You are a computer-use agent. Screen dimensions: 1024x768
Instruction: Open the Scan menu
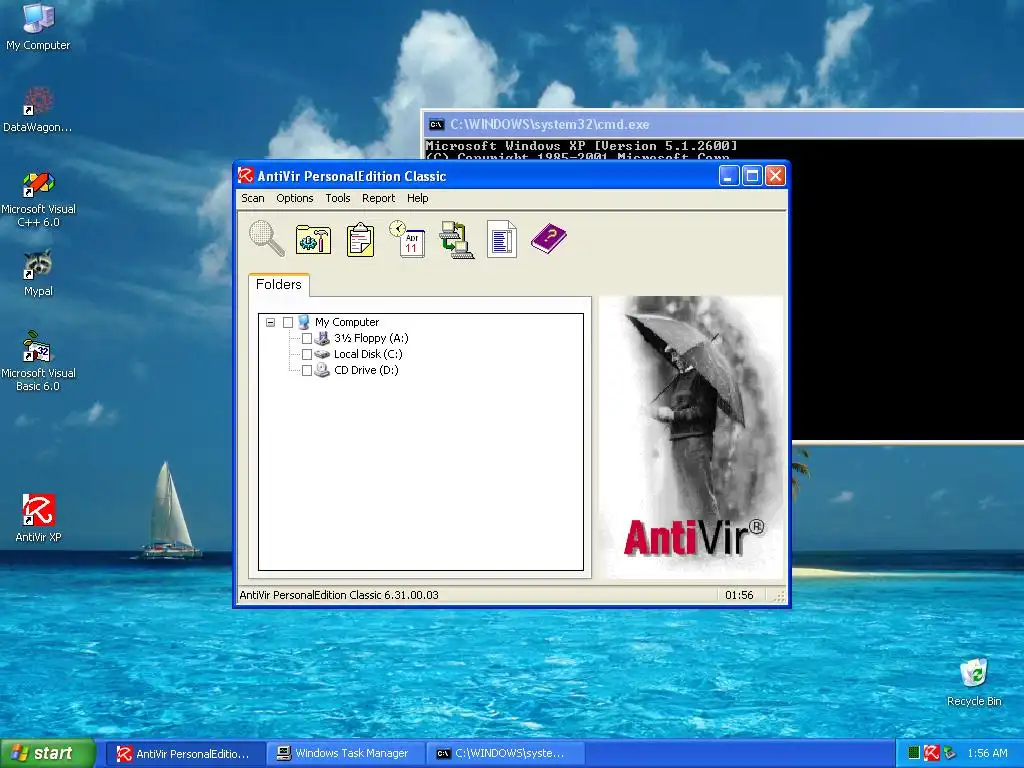tap(253, 198)
